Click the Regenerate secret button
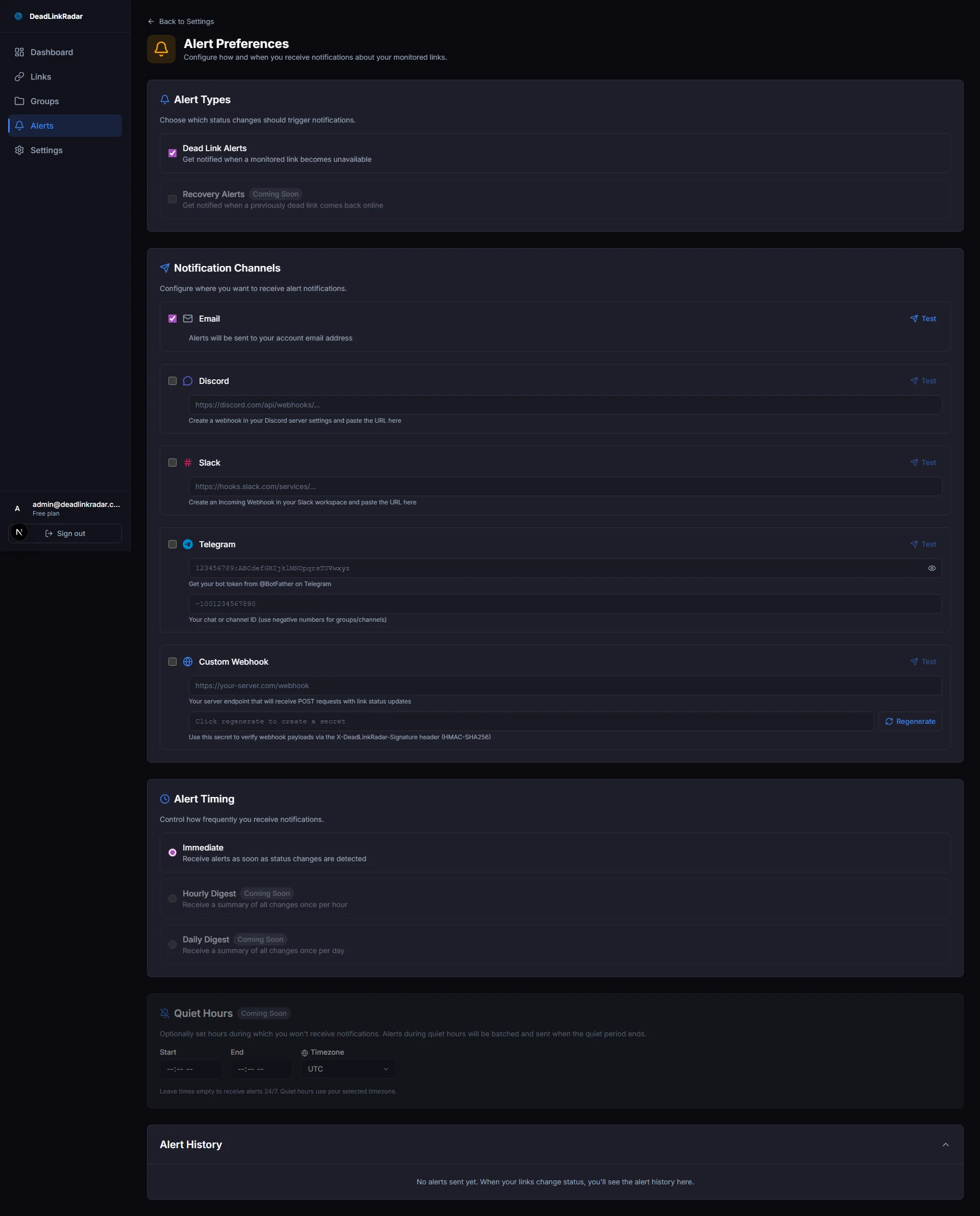The image size is (980, 1216). point(910,721)
